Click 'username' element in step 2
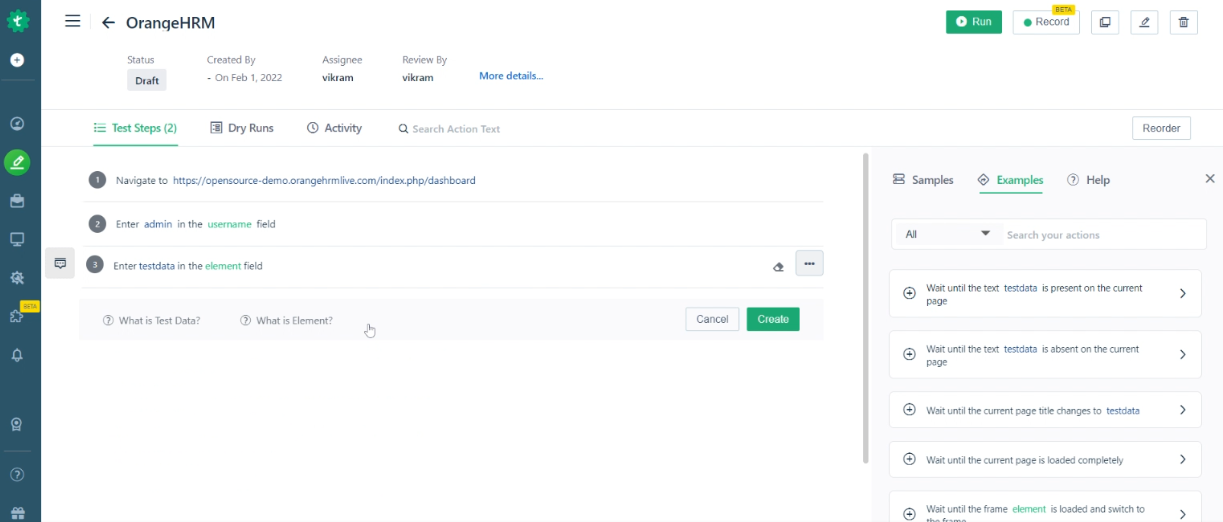Viewport: 1223px width, 522px height. 229,224
